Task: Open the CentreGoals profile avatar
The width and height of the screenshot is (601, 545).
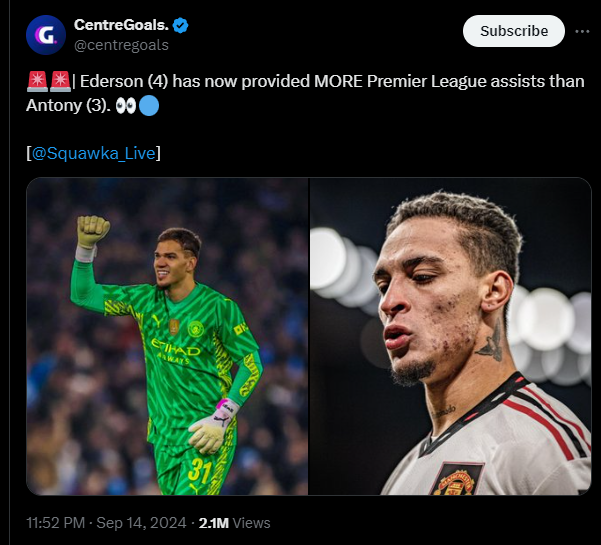Action: pyautogui.click(x=44, y=35)
